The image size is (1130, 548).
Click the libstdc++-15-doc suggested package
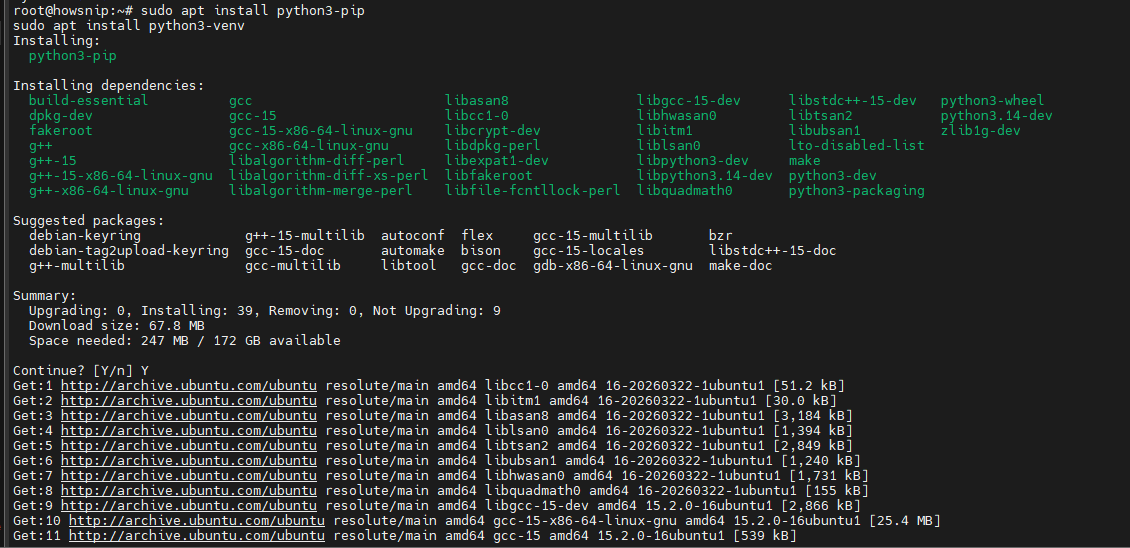(x=773, y=251)
